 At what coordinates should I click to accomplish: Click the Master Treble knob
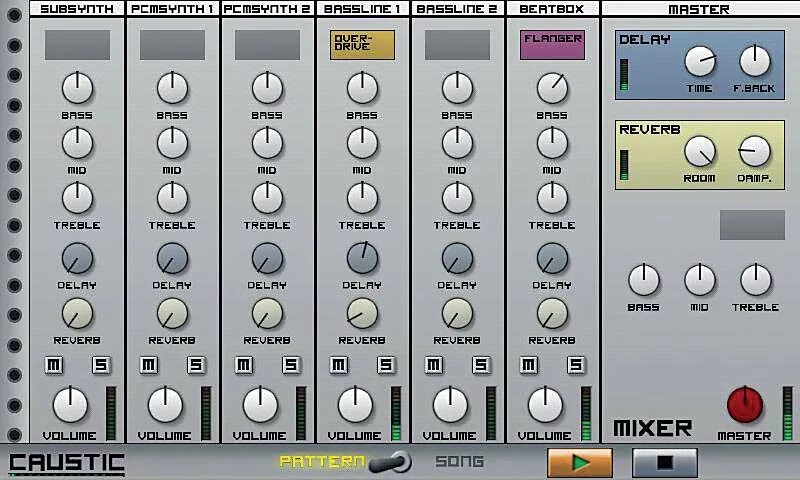(x=756, y=280)
